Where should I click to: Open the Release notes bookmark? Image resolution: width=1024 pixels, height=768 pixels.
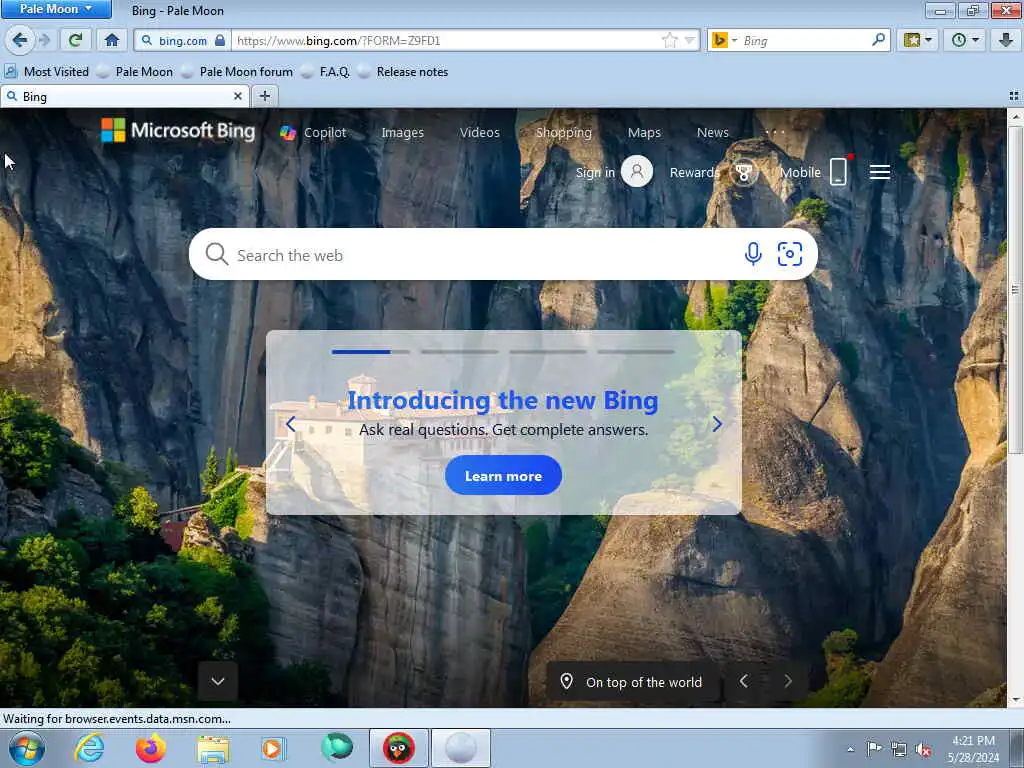pyautogui.click(x=404, y=72)
